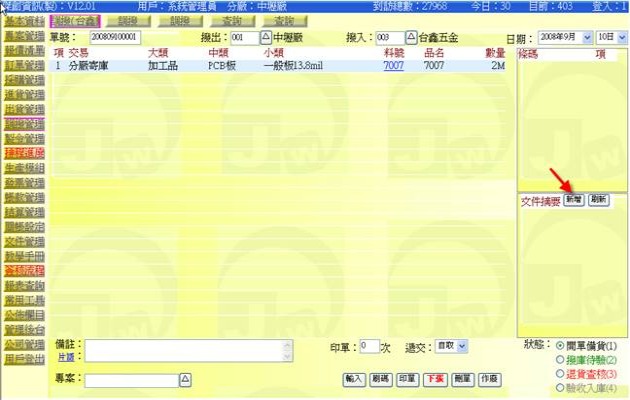Open the lookup triangle beside 撥入 code field
The image size is (630, 400).
tap(410, 37)
